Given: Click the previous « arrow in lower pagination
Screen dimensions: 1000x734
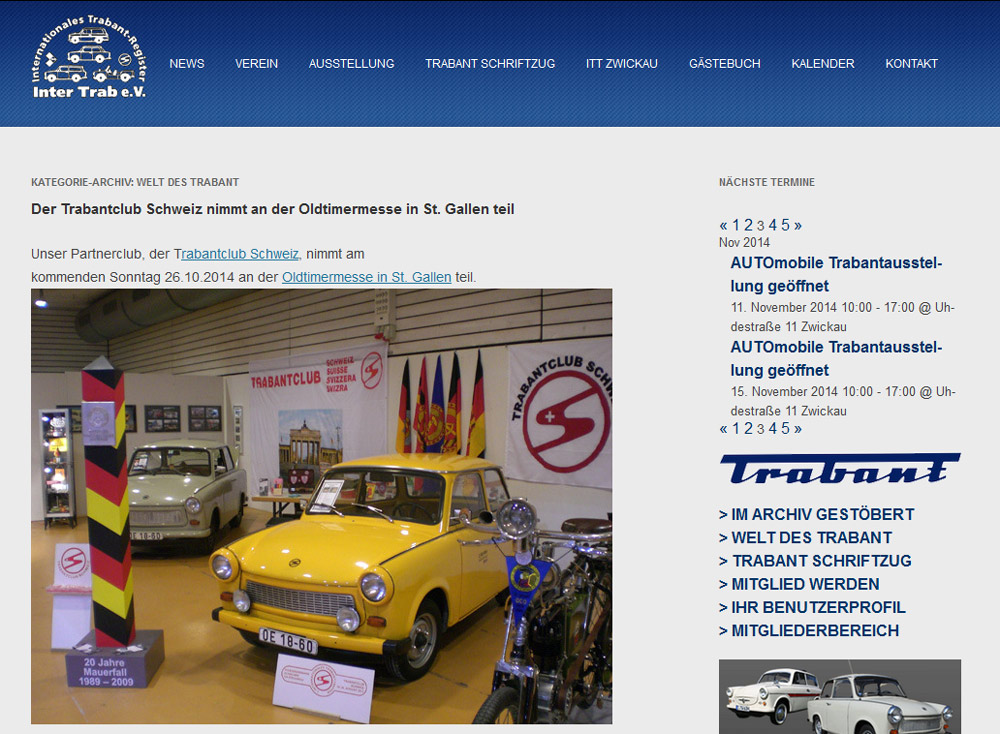Looking at the screenshot, I should (723, 429).
